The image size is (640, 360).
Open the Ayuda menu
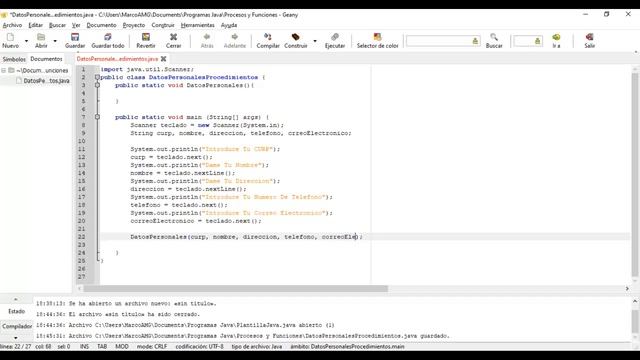tap(229, 25)
